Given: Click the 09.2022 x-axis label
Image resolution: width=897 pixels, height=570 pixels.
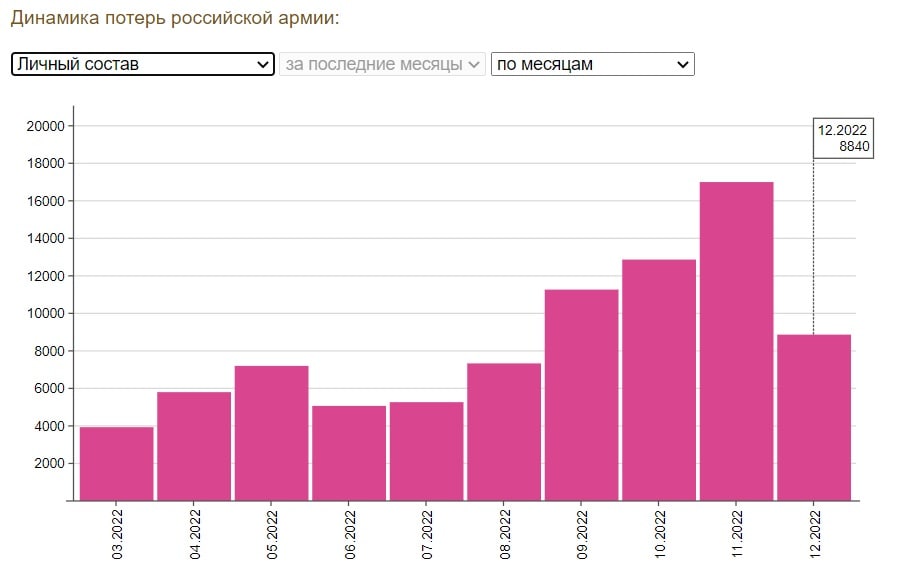Looking at the screenshot, I should (x=582, y=537).
